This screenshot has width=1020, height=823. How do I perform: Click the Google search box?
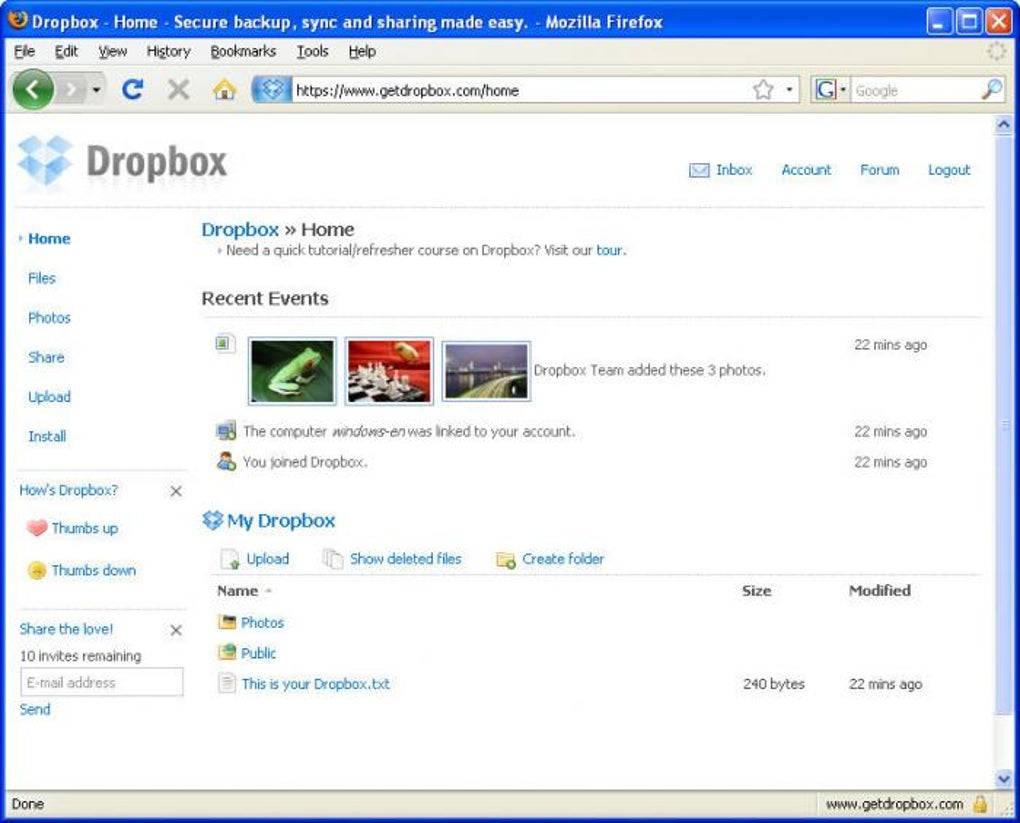tap(915, 90)
